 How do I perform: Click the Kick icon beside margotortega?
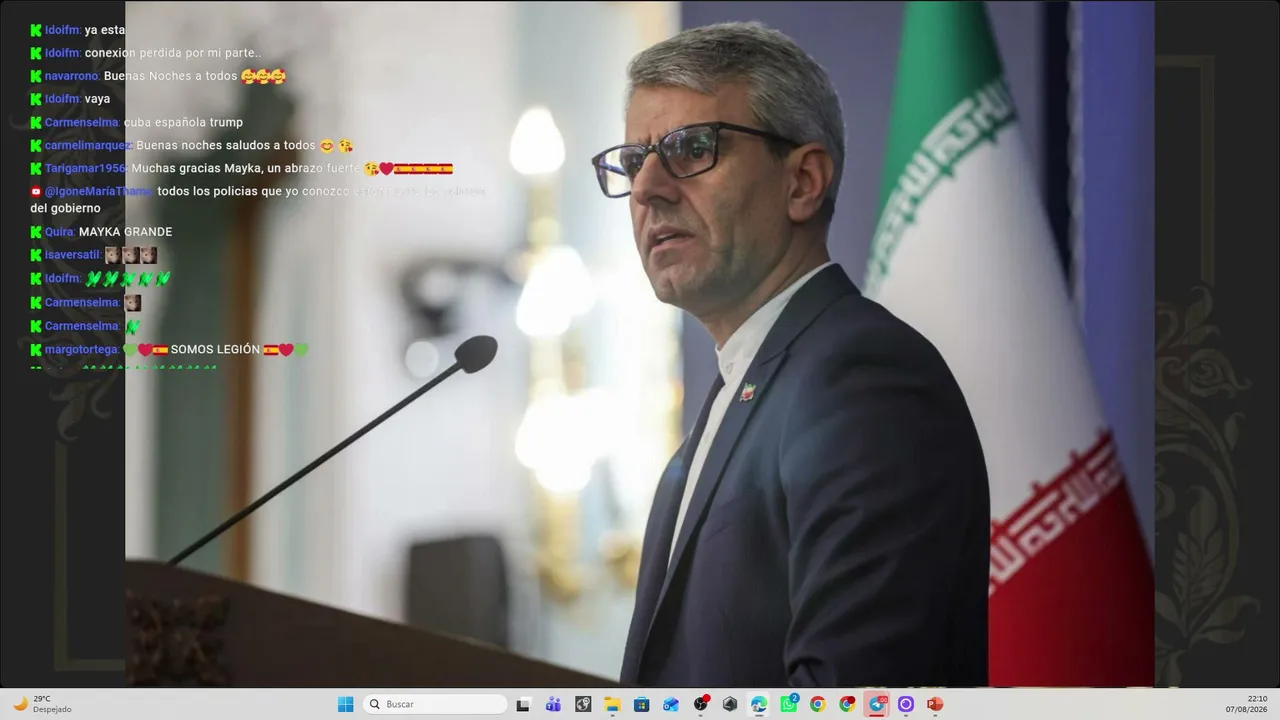pos(36,349)
